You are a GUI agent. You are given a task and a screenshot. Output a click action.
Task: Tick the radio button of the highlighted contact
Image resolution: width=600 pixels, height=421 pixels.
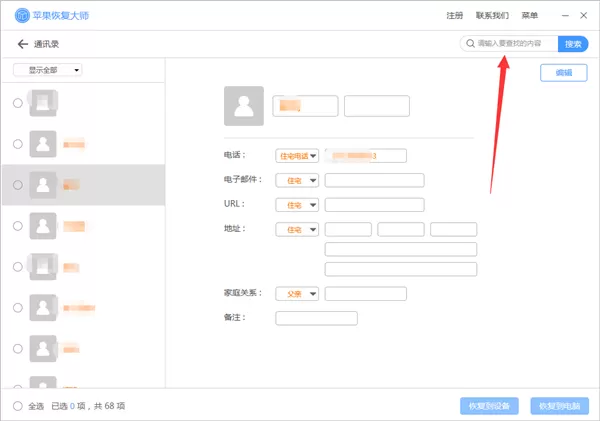(x=18, y=185)
